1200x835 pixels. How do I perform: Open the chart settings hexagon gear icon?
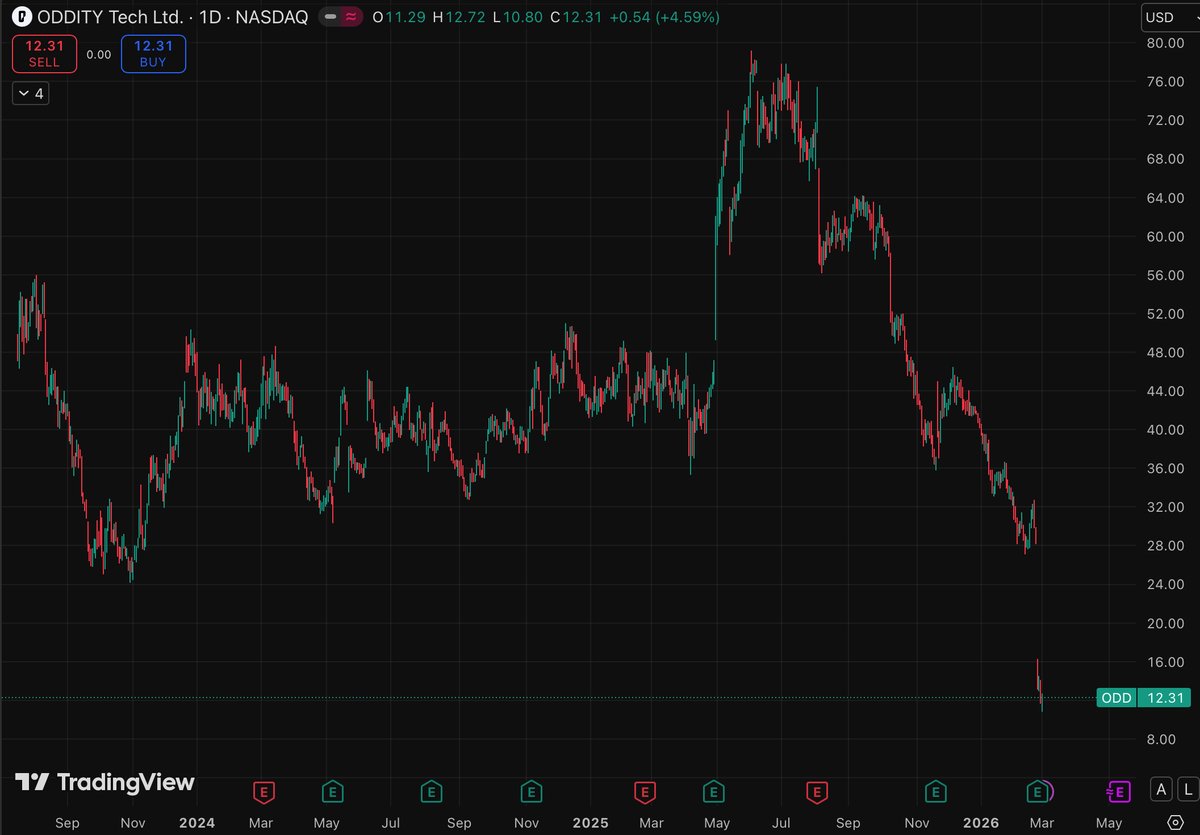tap(1175, 821)
